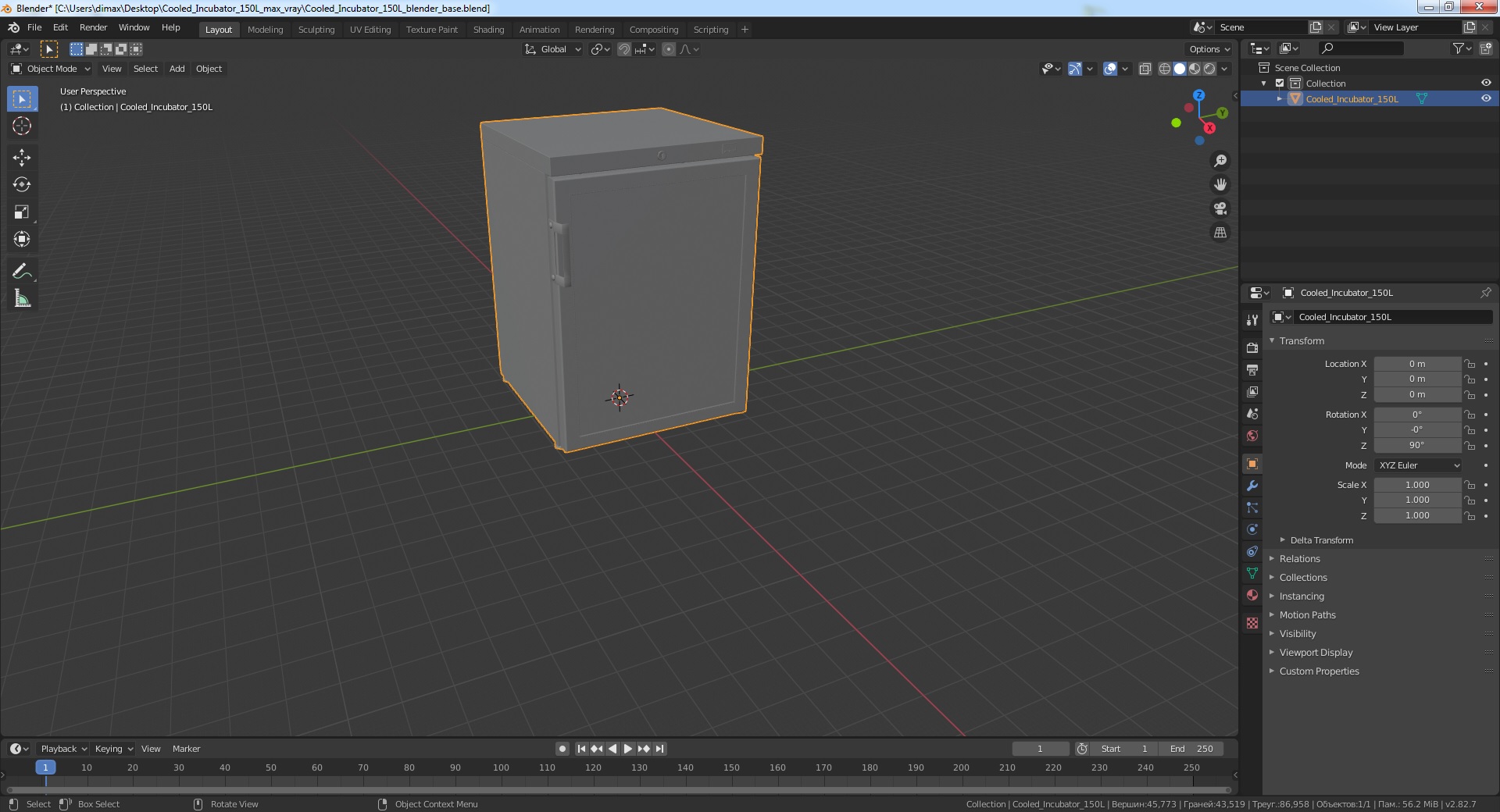The height and width of the screenshot is (812, 1500).
Task: Open the Global transform orientation dropdown
Action: 553,49
